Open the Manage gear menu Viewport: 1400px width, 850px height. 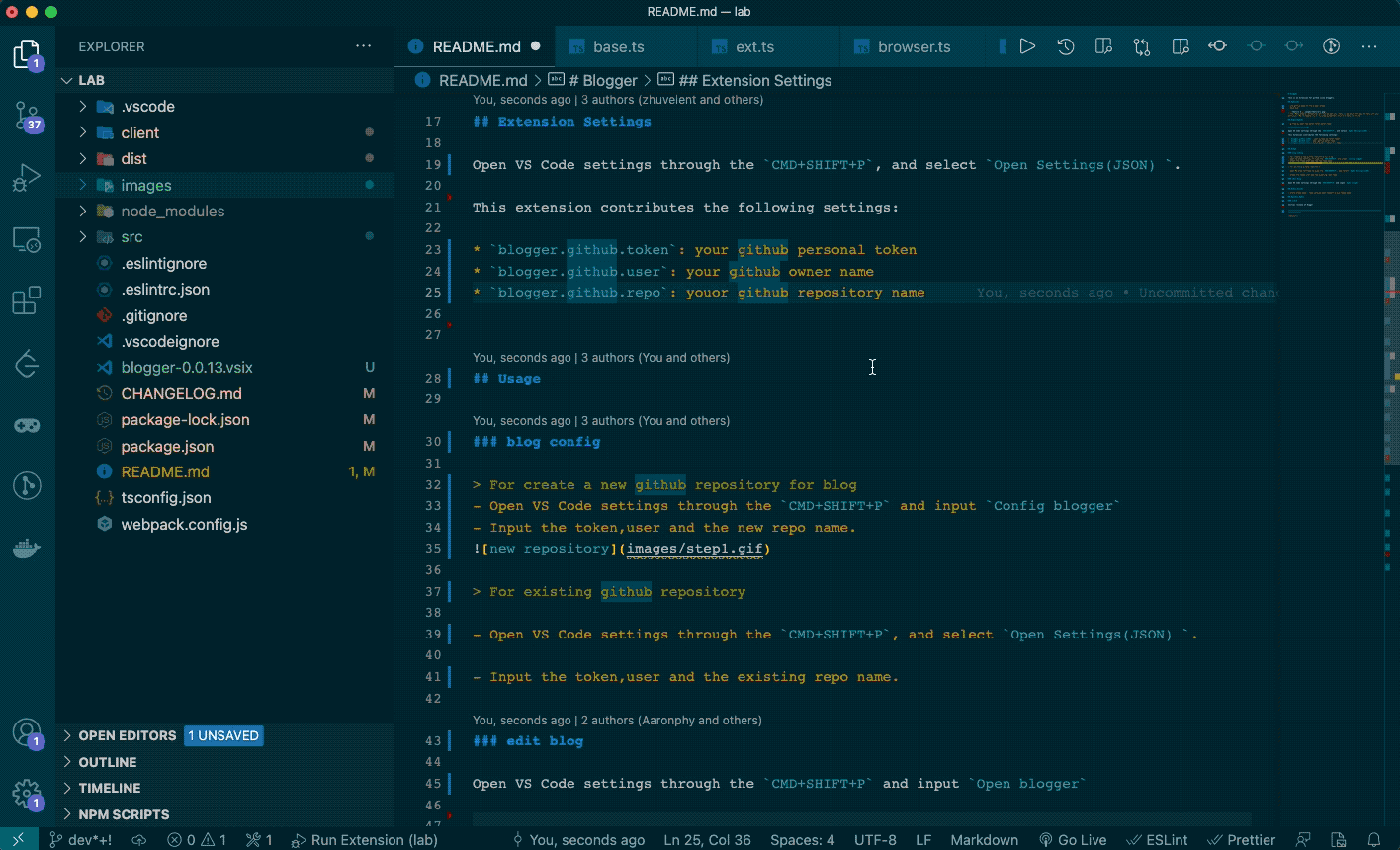click(27, 794)
